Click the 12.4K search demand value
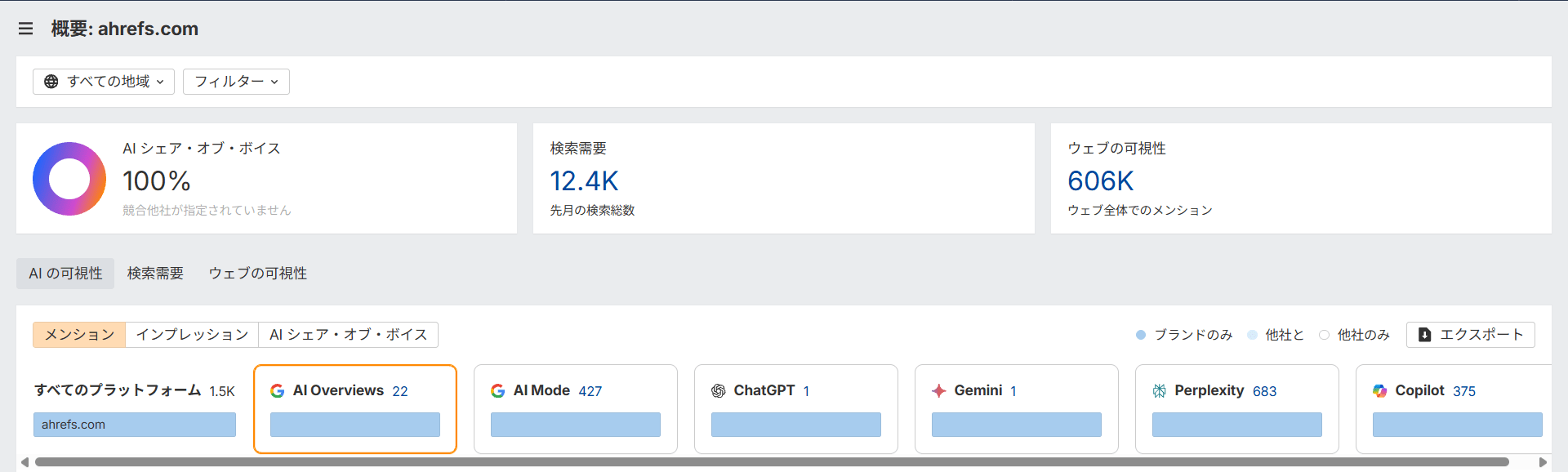The image size is (1568, 472). 584,180
